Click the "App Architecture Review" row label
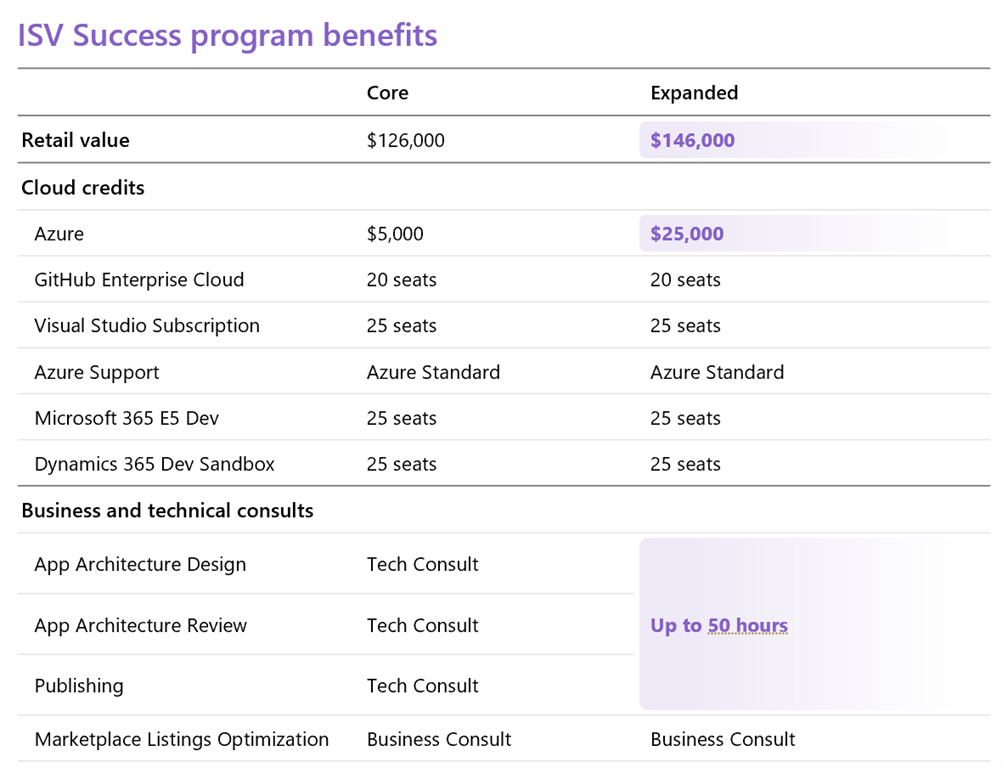The width and height of the screenshot is (1002, 768). coord(141,625)
